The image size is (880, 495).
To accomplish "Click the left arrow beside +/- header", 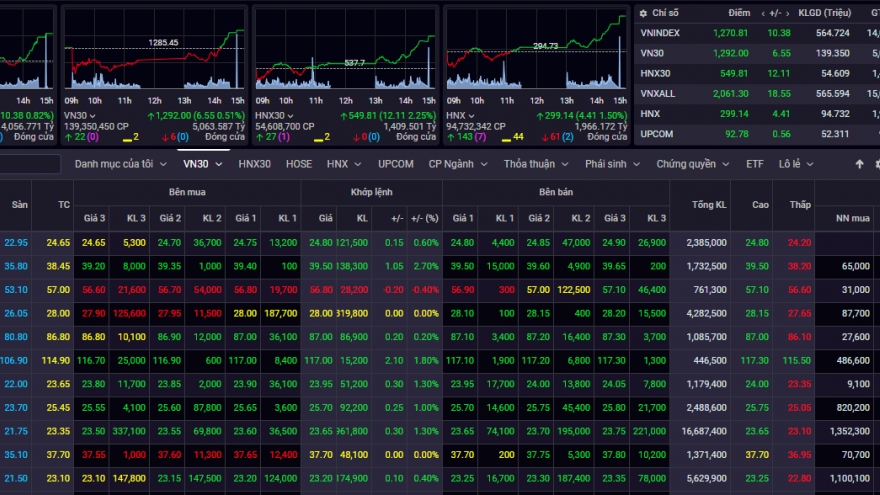I will tap(763, 13).
